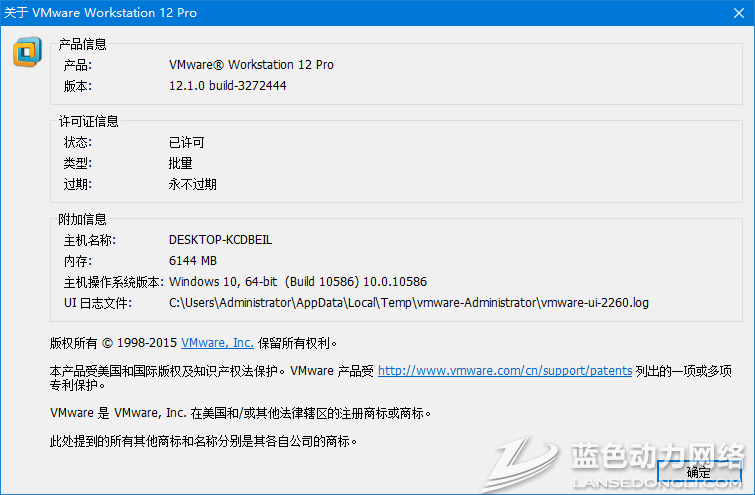Click the product name VMware Workstation 12 Pro

coord(251,65)
